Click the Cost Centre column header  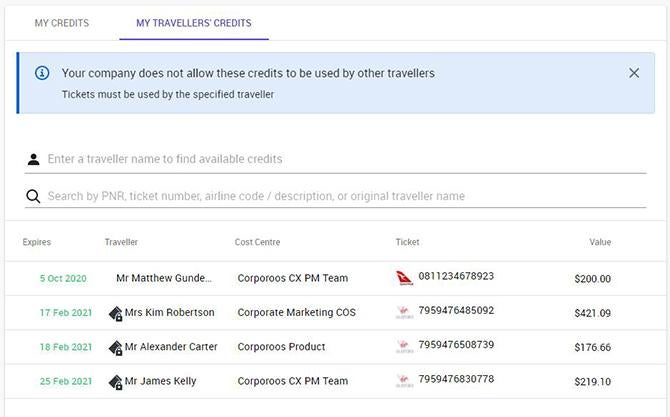click(257, 242)
